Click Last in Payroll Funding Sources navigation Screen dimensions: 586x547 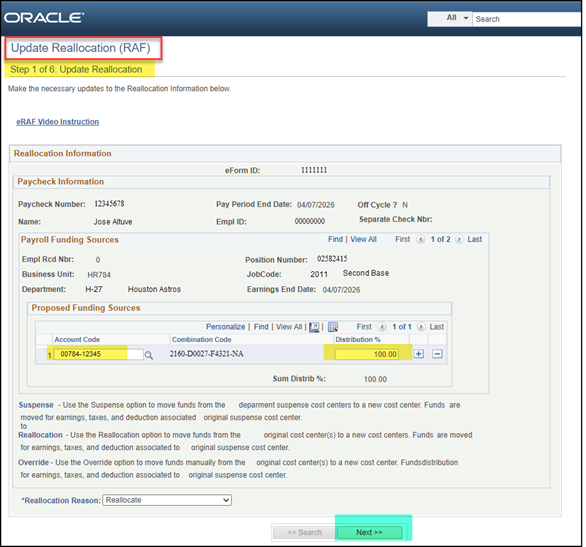(x=475, y=239)
